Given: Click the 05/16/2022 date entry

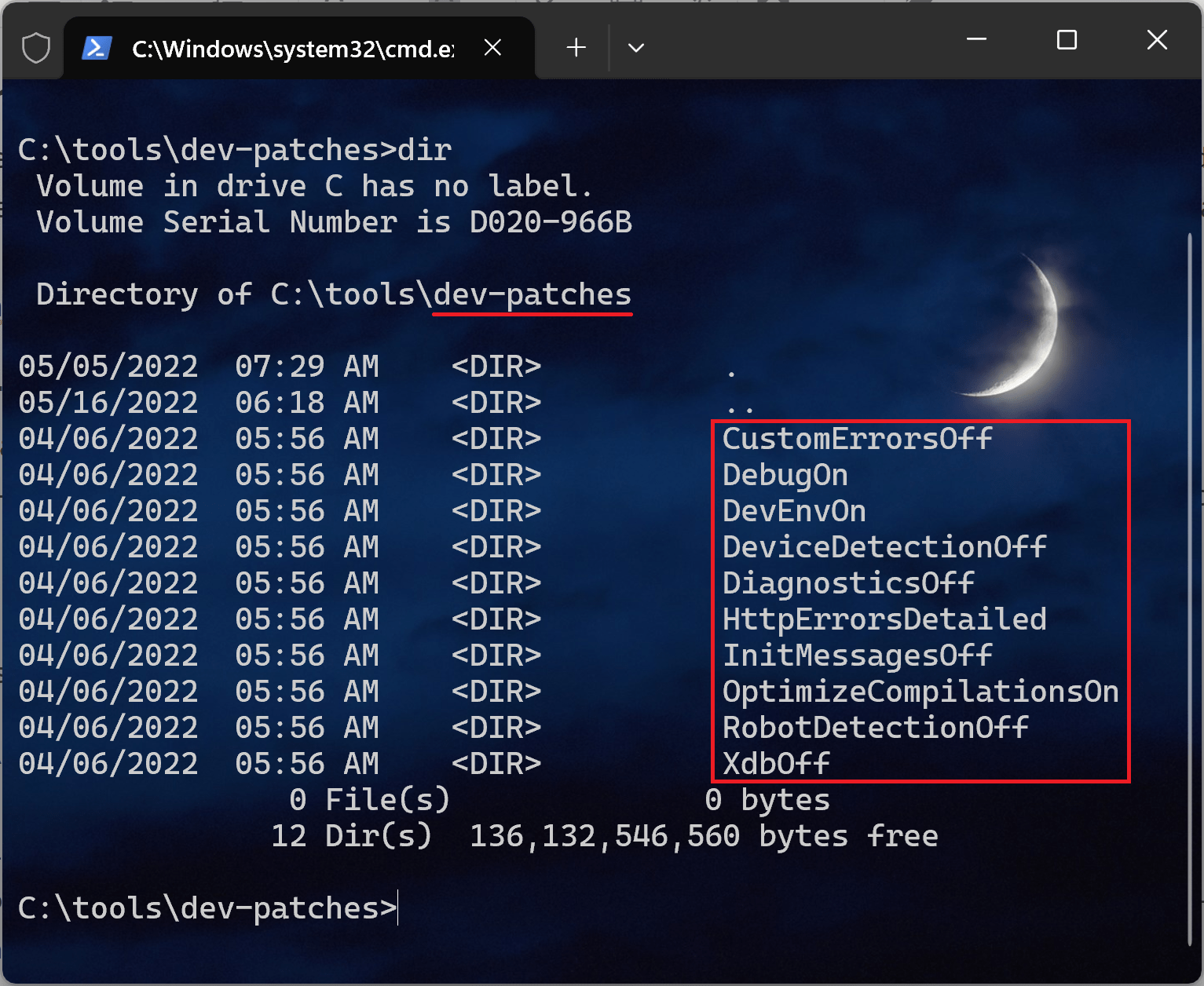Looking at the screenshot, I should [x=108, y=403].
